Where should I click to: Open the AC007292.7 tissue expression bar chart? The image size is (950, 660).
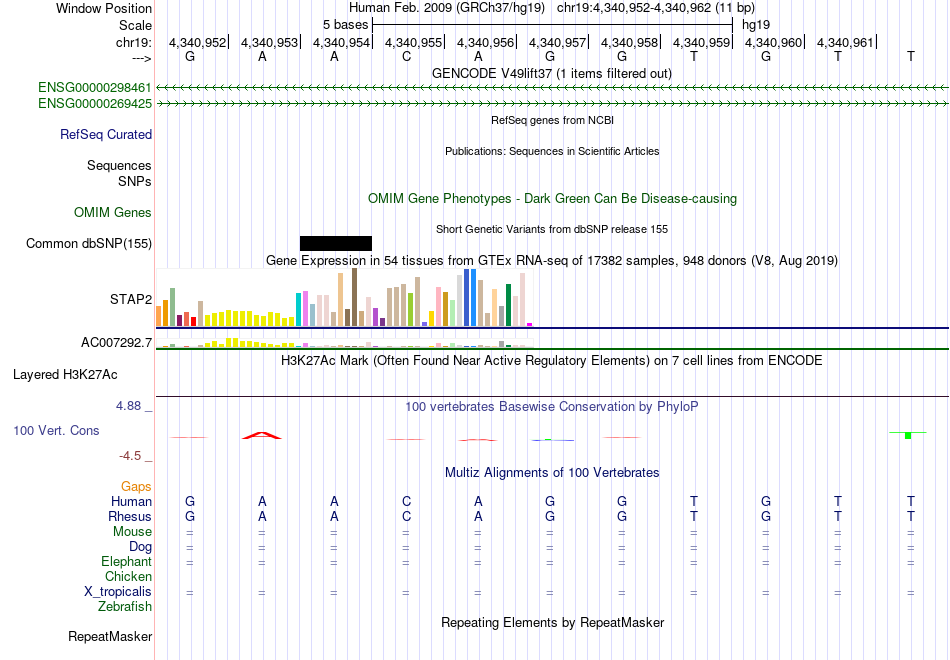click(x=344, y=343)
